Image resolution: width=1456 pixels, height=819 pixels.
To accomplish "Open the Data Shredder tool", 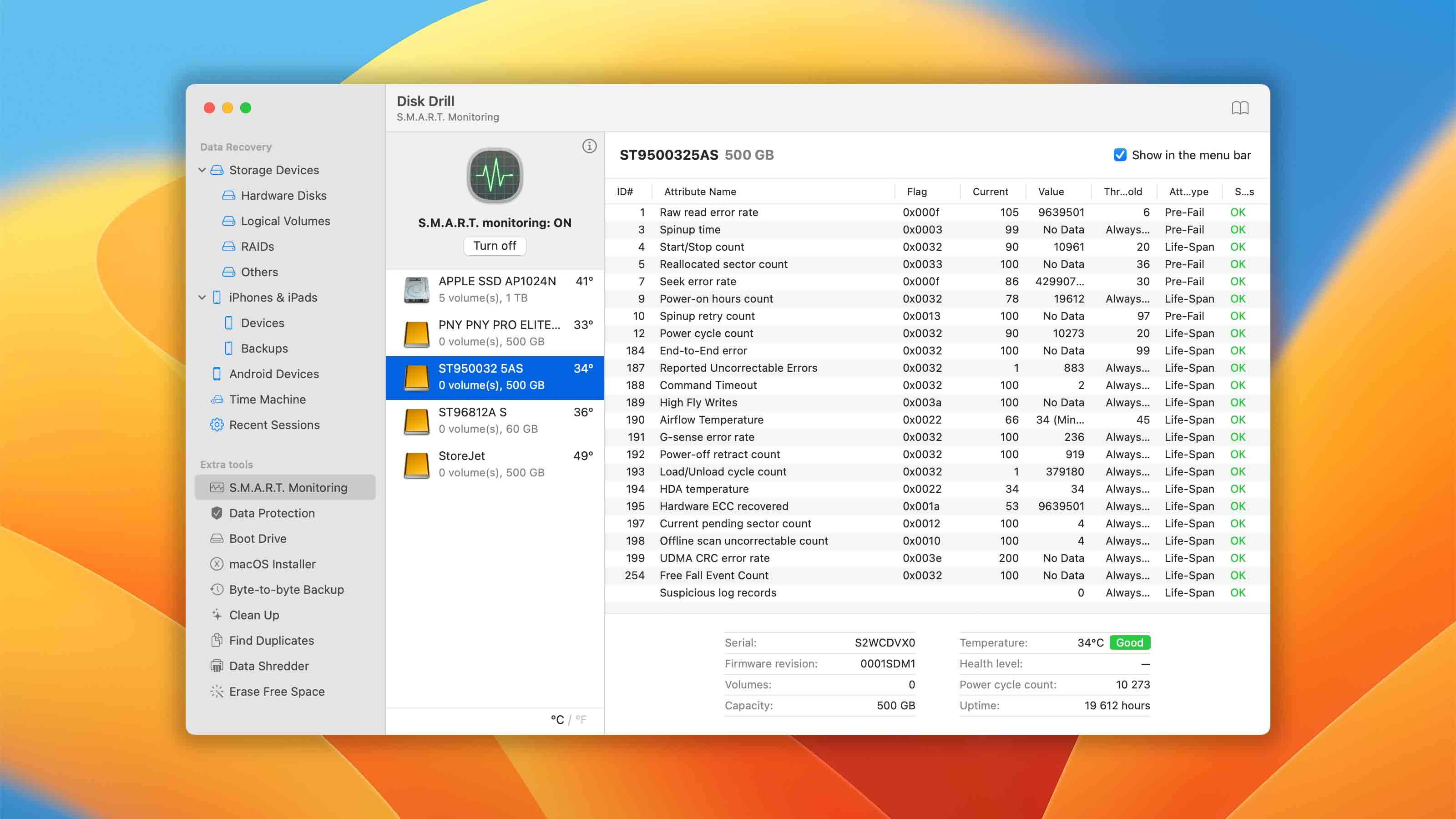I will tap(269, 666).
